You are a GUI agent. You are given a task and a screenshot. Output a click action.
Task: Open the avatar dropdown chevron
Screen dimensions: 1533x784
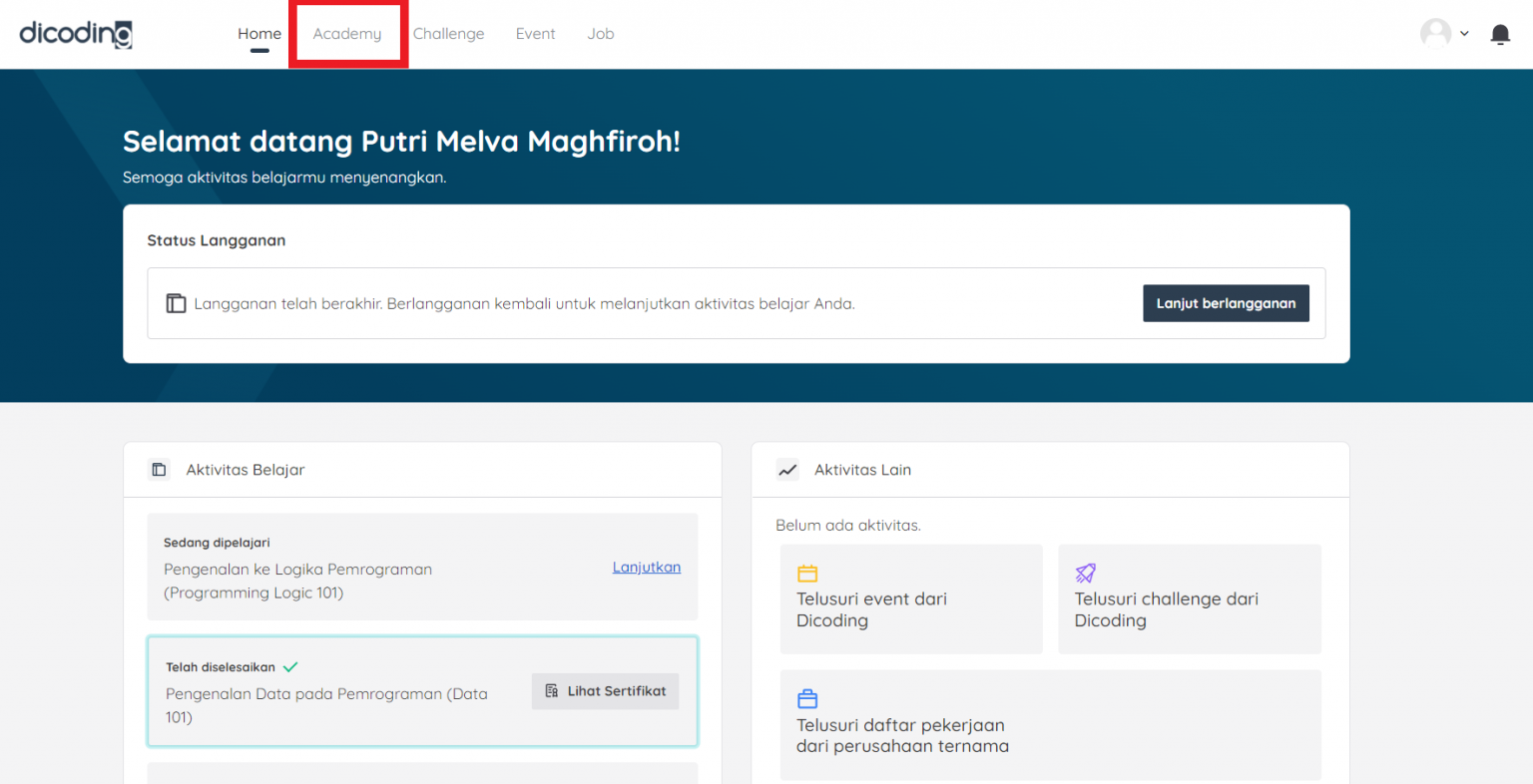coord(1465,33)
